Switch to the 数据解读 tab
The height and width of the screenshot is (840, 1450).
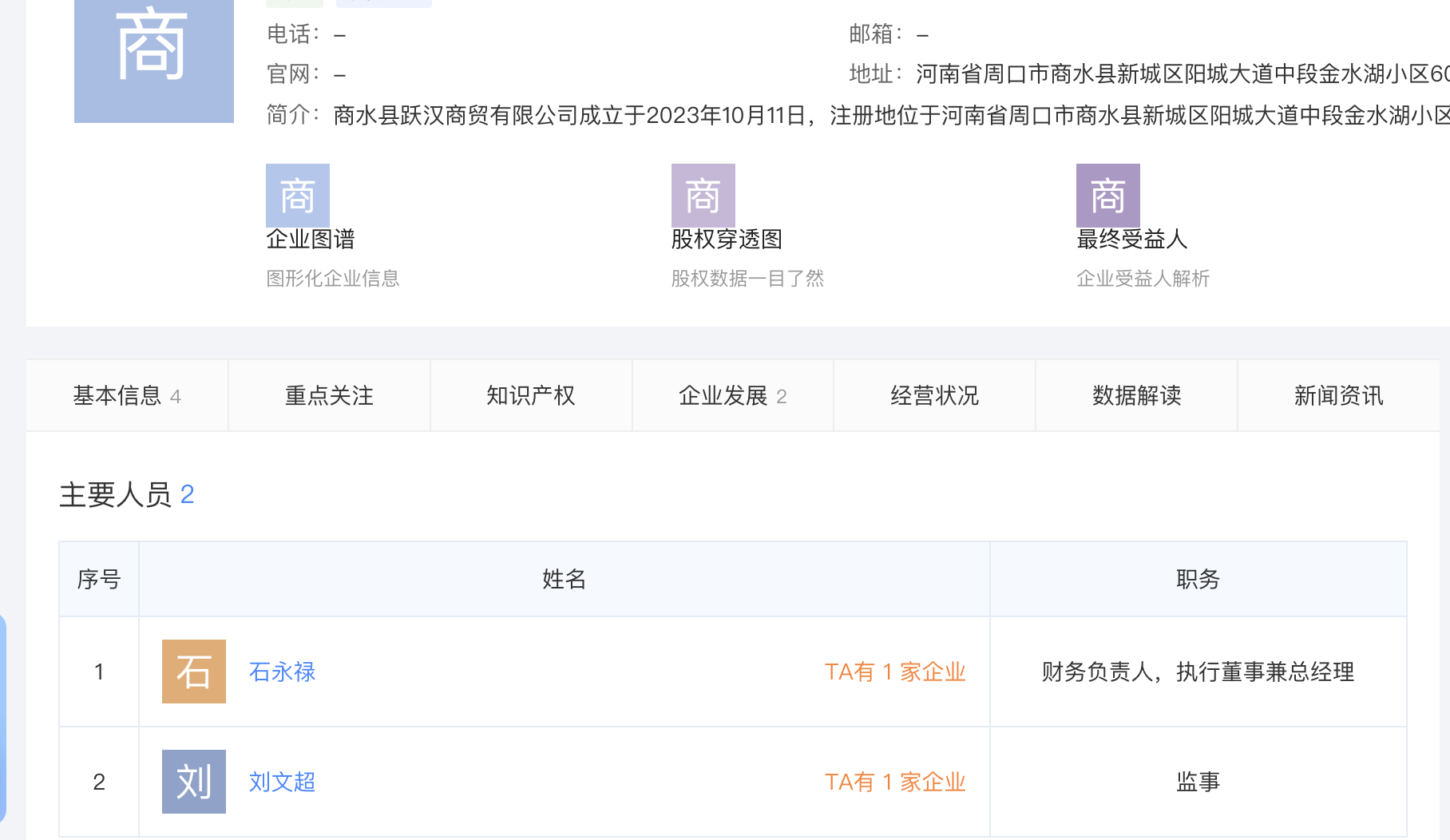click(x=1136, y=396)
